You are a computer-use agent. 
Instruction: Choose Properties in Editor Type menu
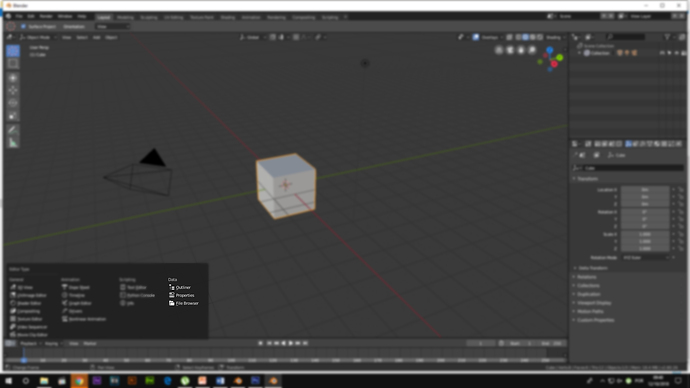[182, 295]
